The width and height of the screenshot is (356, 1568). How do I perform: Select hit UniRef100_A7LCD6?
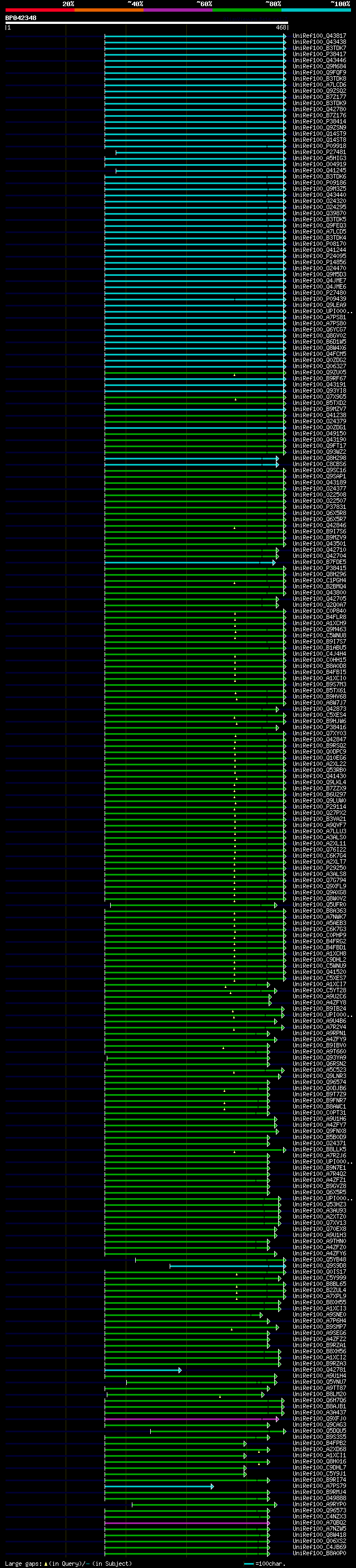pos(319,85)
